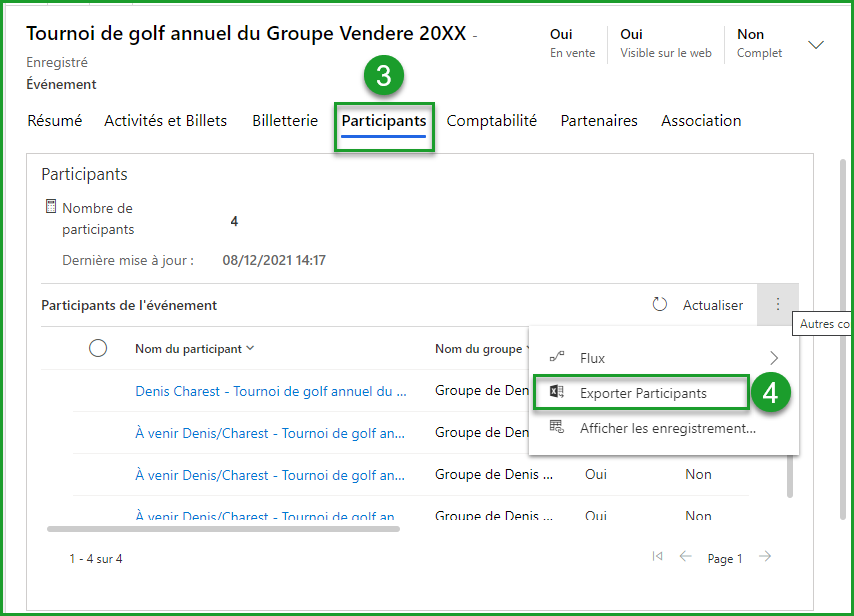The height and width of the screenshot is (616, 854).
Task: Jump to the first page icon
Action: coord(658,557)
